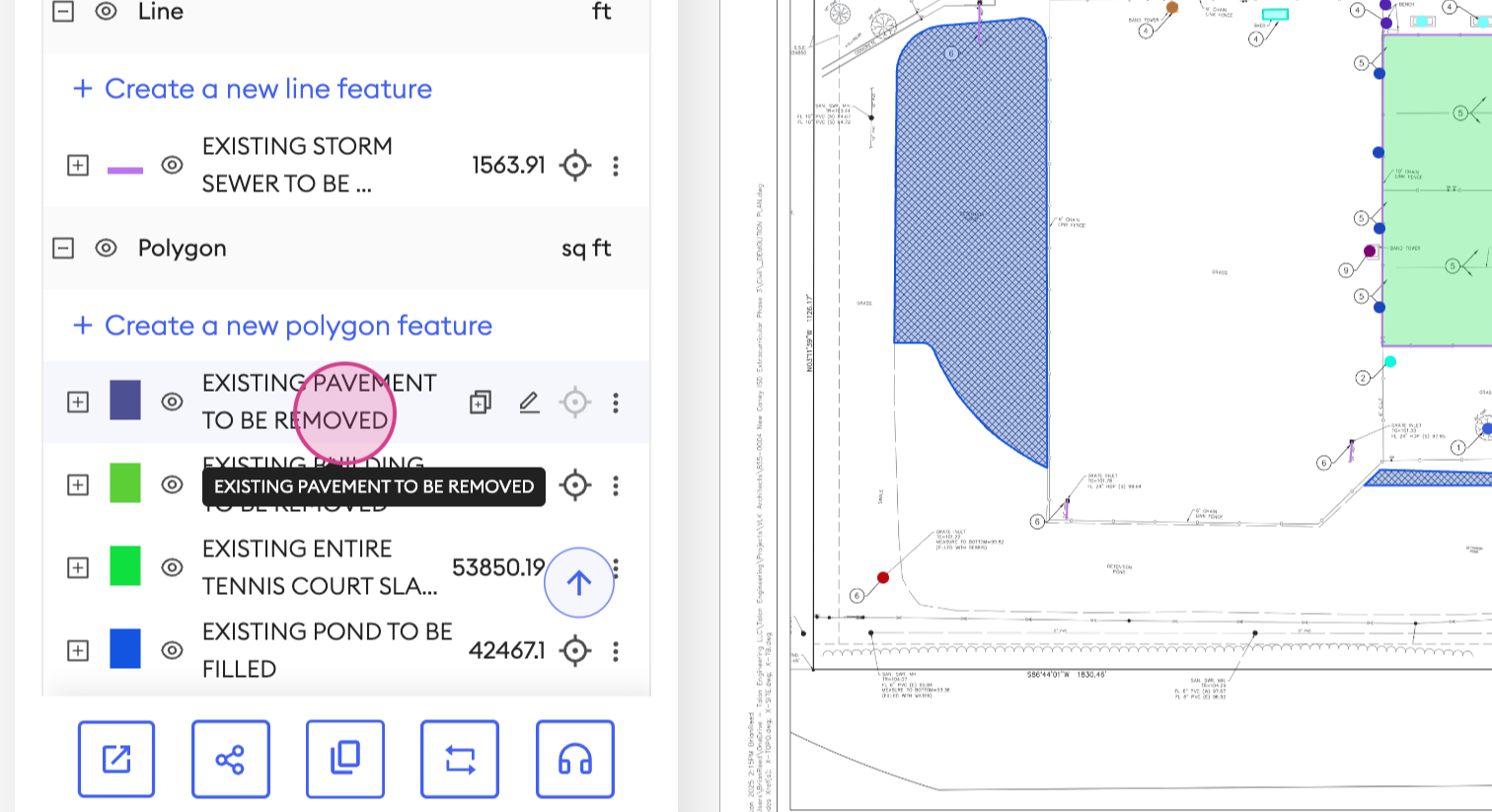Duplicate the EXISTING PAVEMENT TO BE REMOVED feature
Screen dimensions: 1492x812
(x=481, y=402)
